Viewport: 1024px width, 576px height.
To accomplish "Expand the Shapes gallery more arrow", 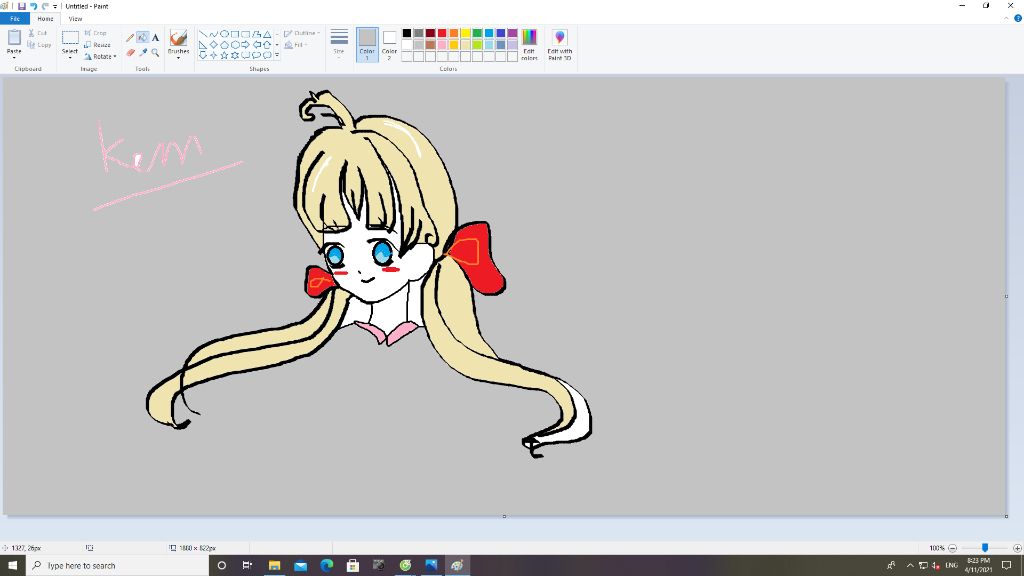I will point(277,56).
